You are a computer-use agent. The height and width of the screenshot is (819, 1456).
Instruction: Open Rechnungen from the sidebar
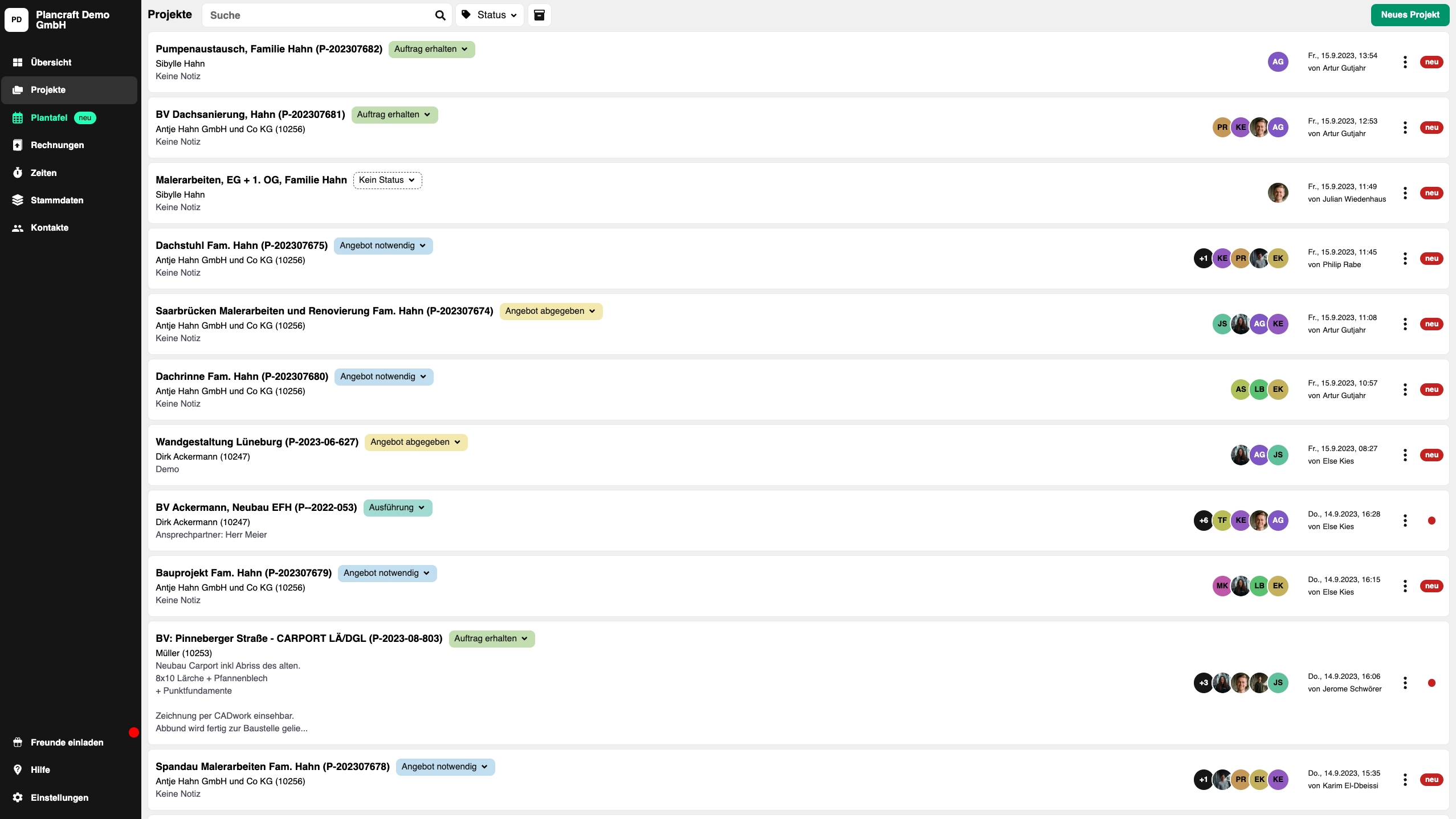coord(57,145)
